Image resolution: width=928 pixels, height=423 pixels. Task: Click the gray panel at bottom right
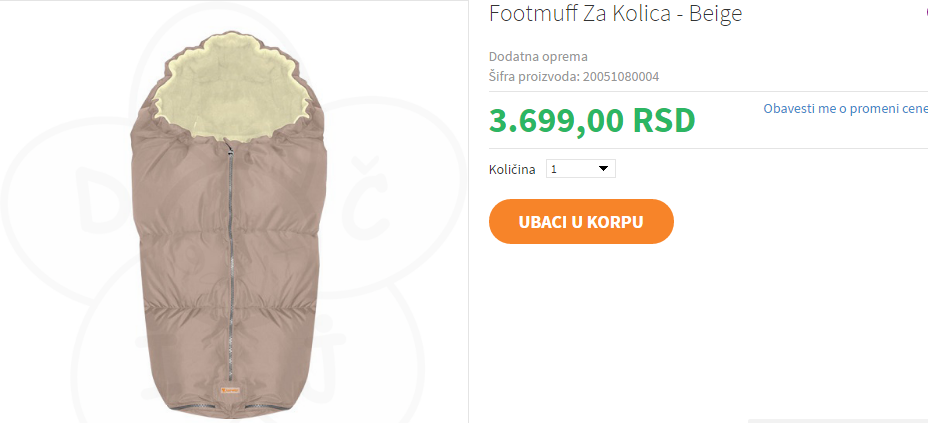(x=837, y=421)
